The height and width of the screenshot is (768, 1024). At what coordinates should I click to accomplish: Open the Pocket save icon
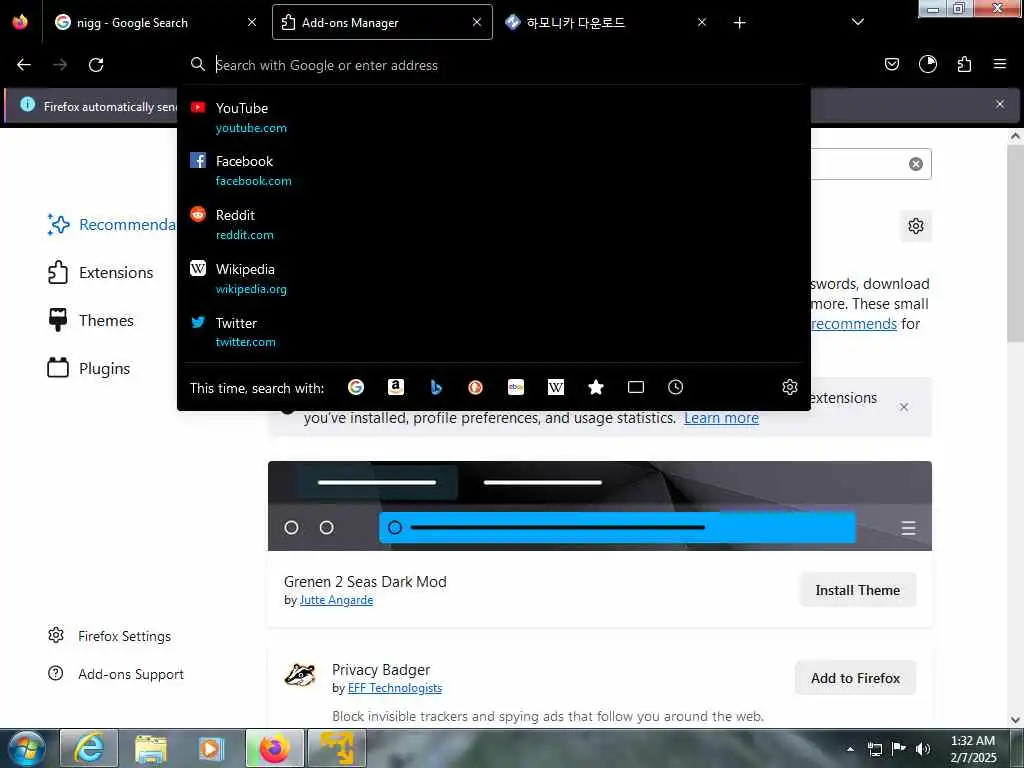(891, 64)
